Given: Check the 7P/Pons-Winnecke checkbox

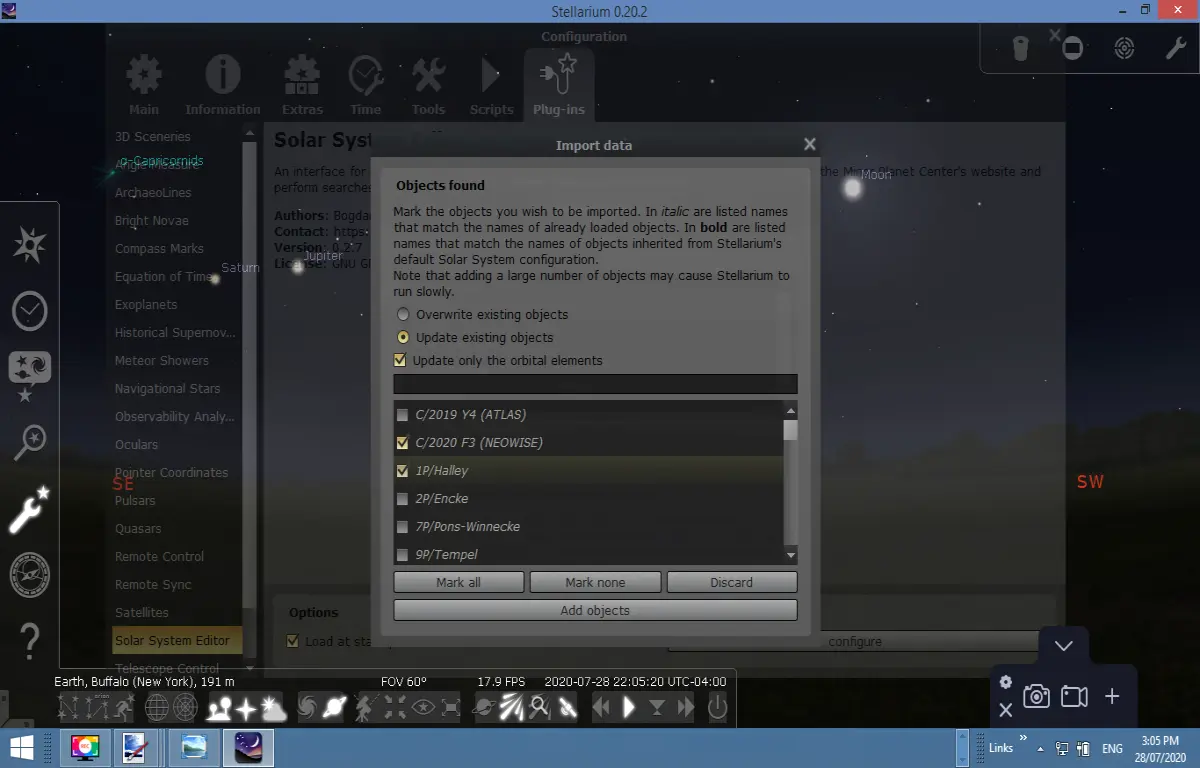Looking at the screenshot, I should (x=402, y=526).
